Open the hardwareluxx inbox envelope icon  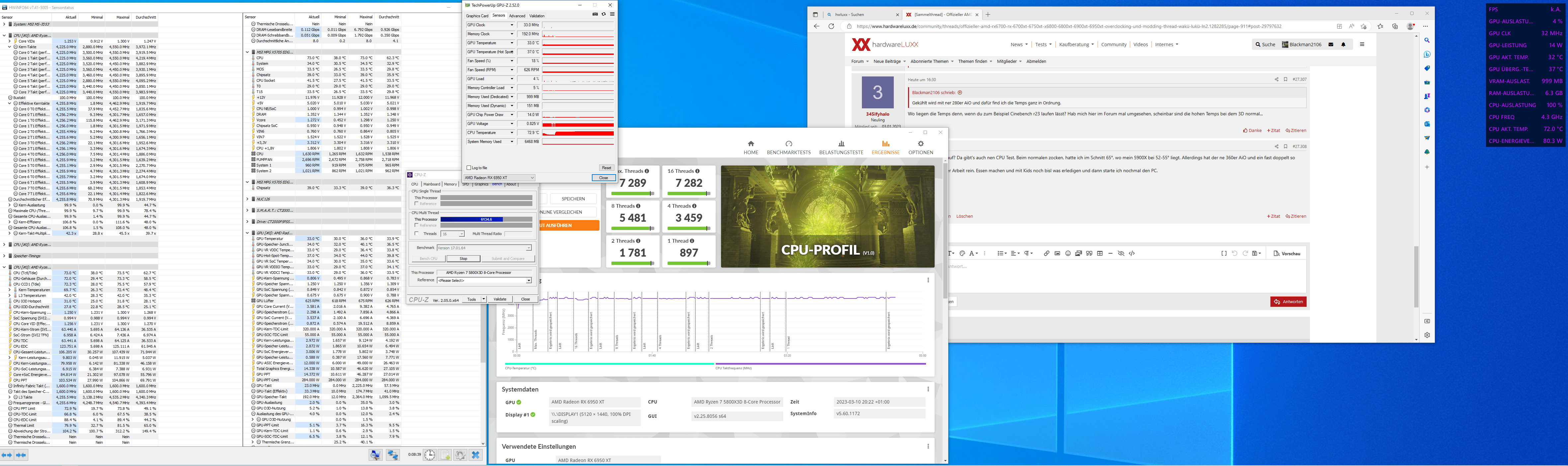pyautogui.click(x=1331, y=45)
